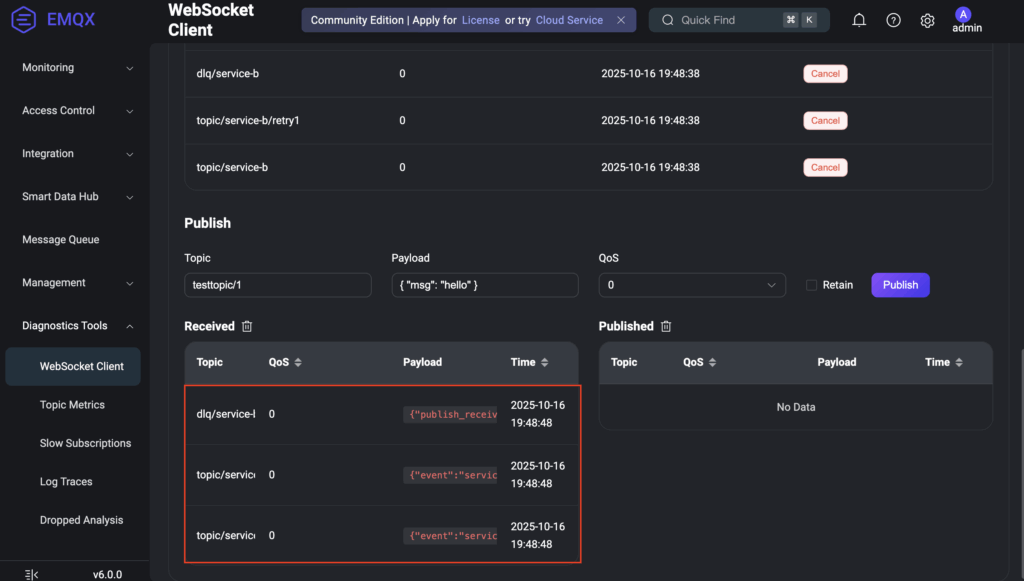Image resolution: width=1024 pixels, height=581 pixels.
Task: Collapse sidebar using bottom-left icon
Action: (x=31, y=574)
